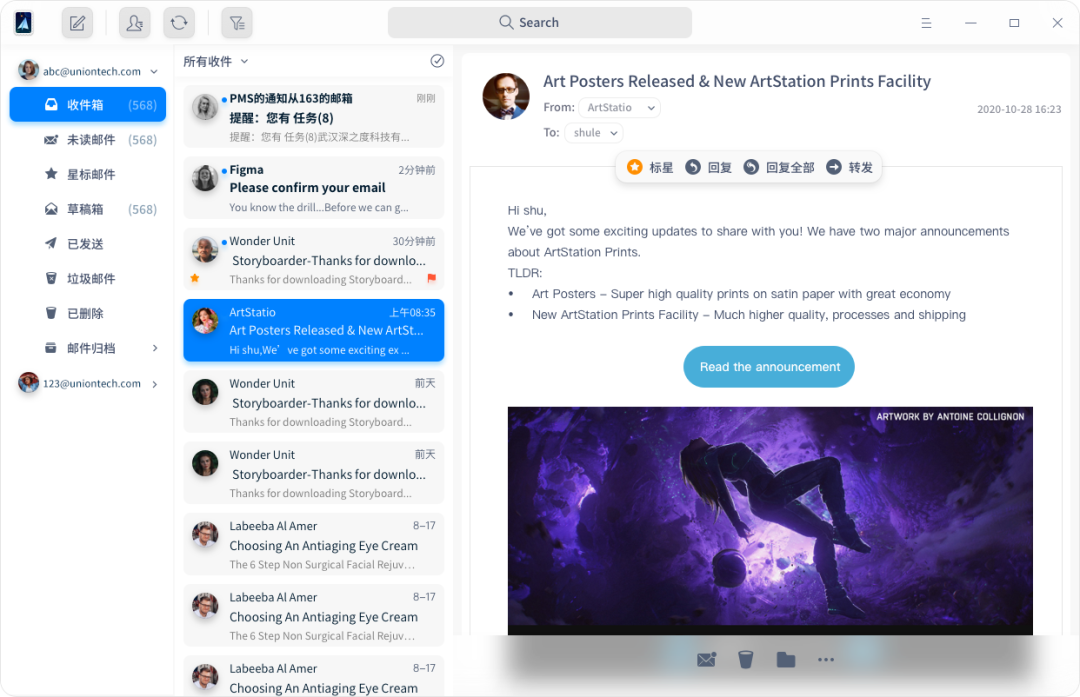The width and height of the screenshot is (1080, 697).
Task: Open the contacts address book icon
Action: (x=135, y=23)
